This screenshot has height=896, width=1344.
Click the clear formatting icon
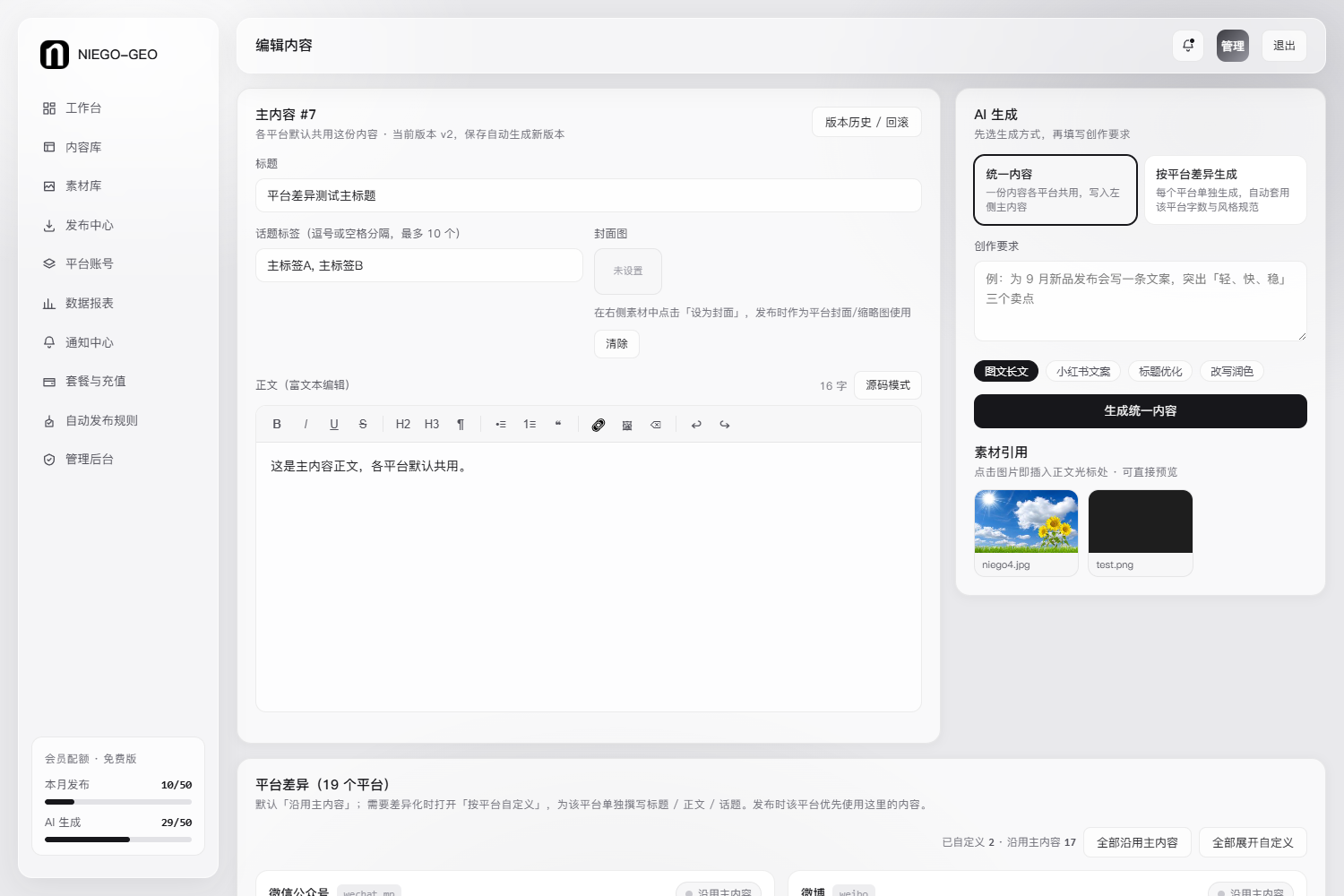coord(656,425)
